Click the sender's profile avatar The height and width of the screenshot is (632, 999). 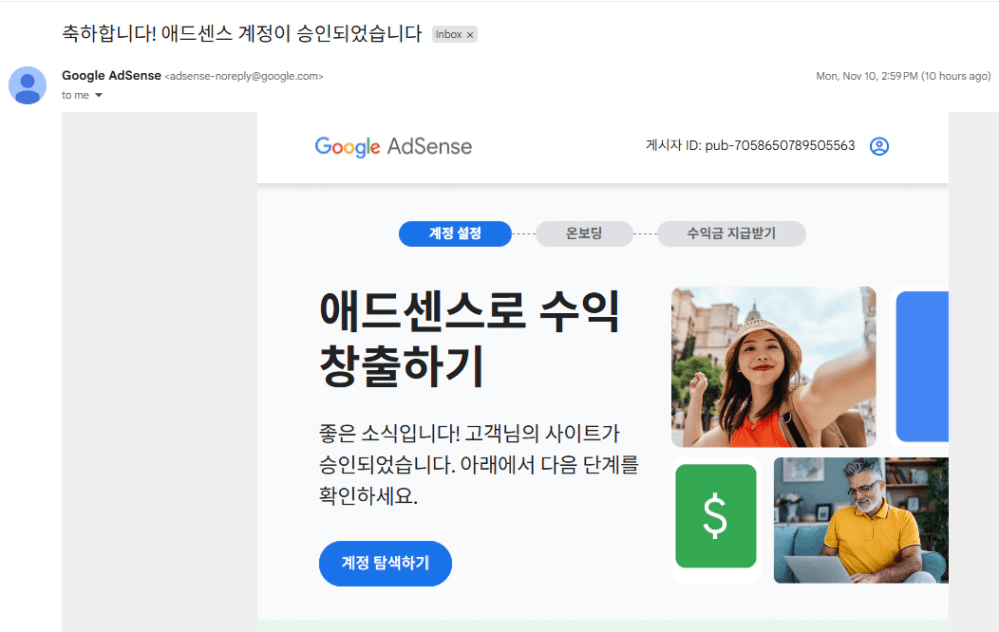pos(27,85)
